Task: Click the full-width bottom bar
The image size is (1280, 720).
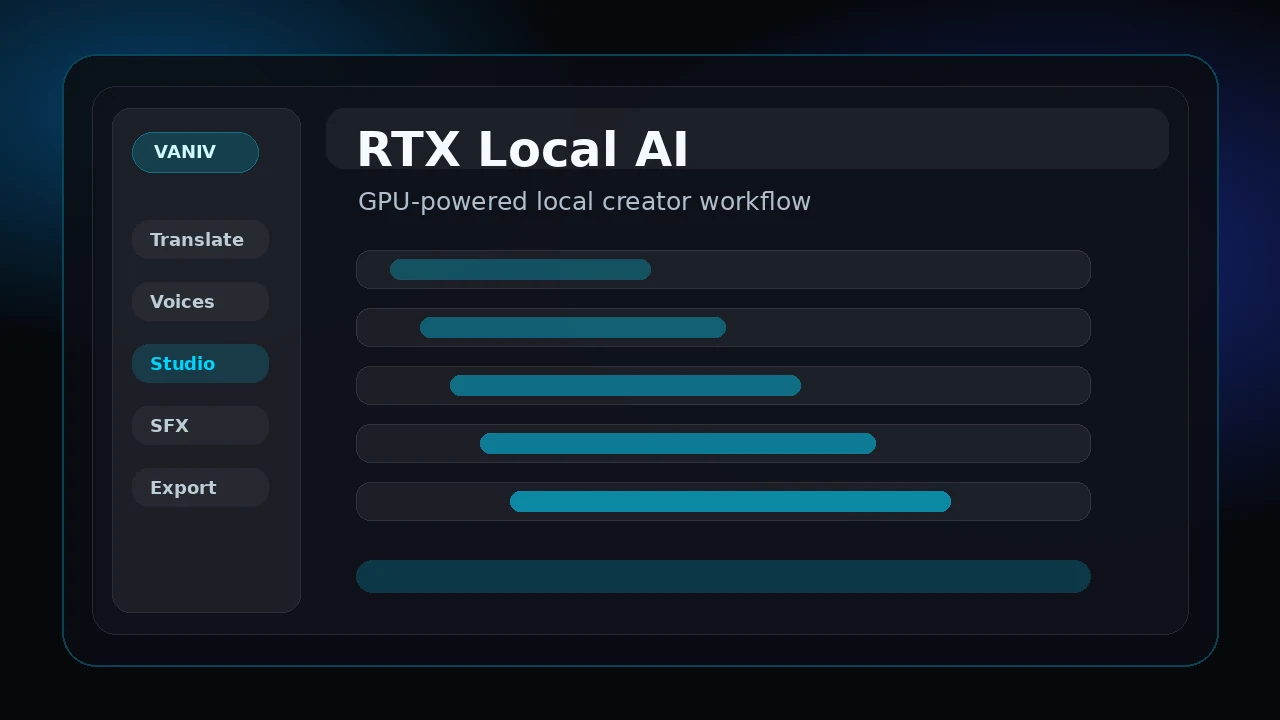Action: [x=723, y=576]
